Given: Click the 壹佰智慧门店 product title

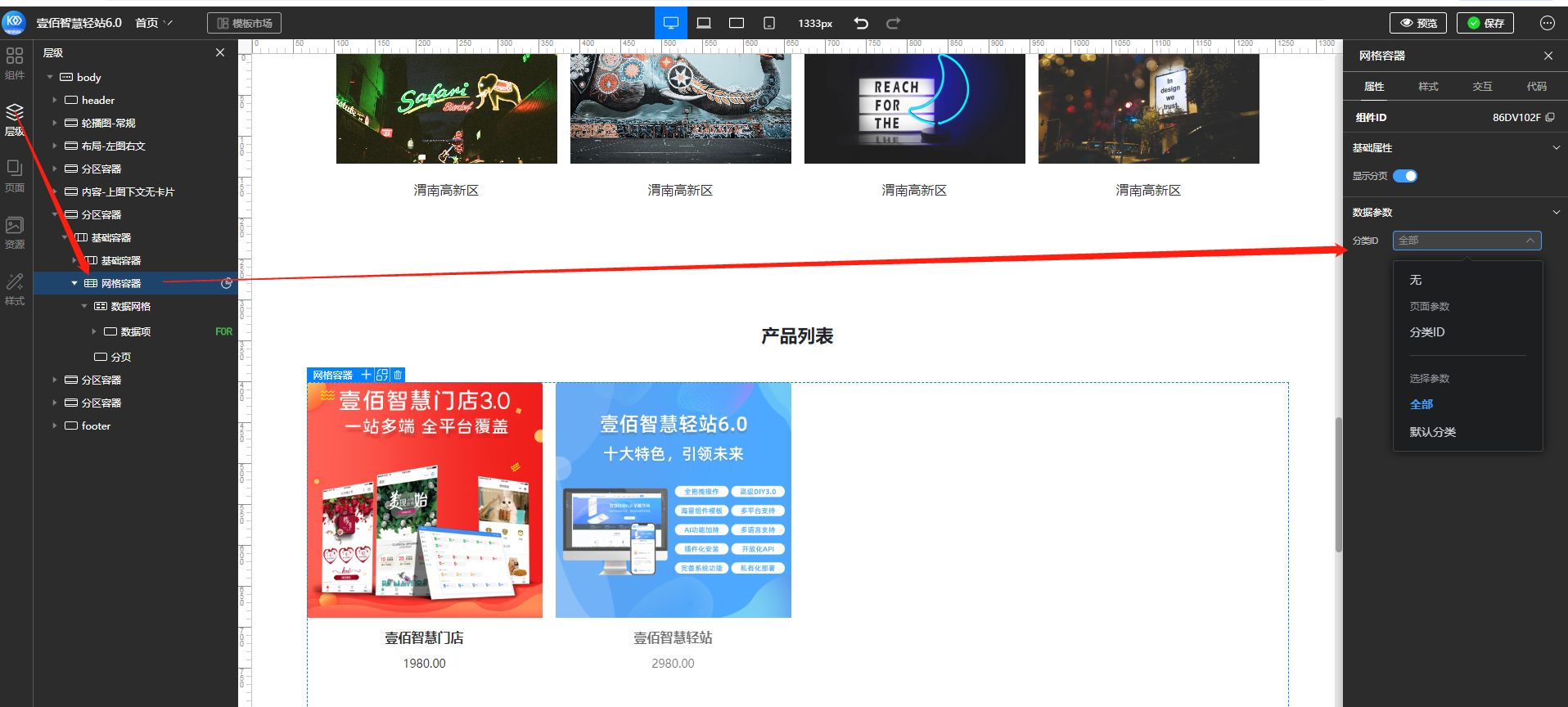Looking at the screenshot, I should pyautogui.click(x=425, y=637).
